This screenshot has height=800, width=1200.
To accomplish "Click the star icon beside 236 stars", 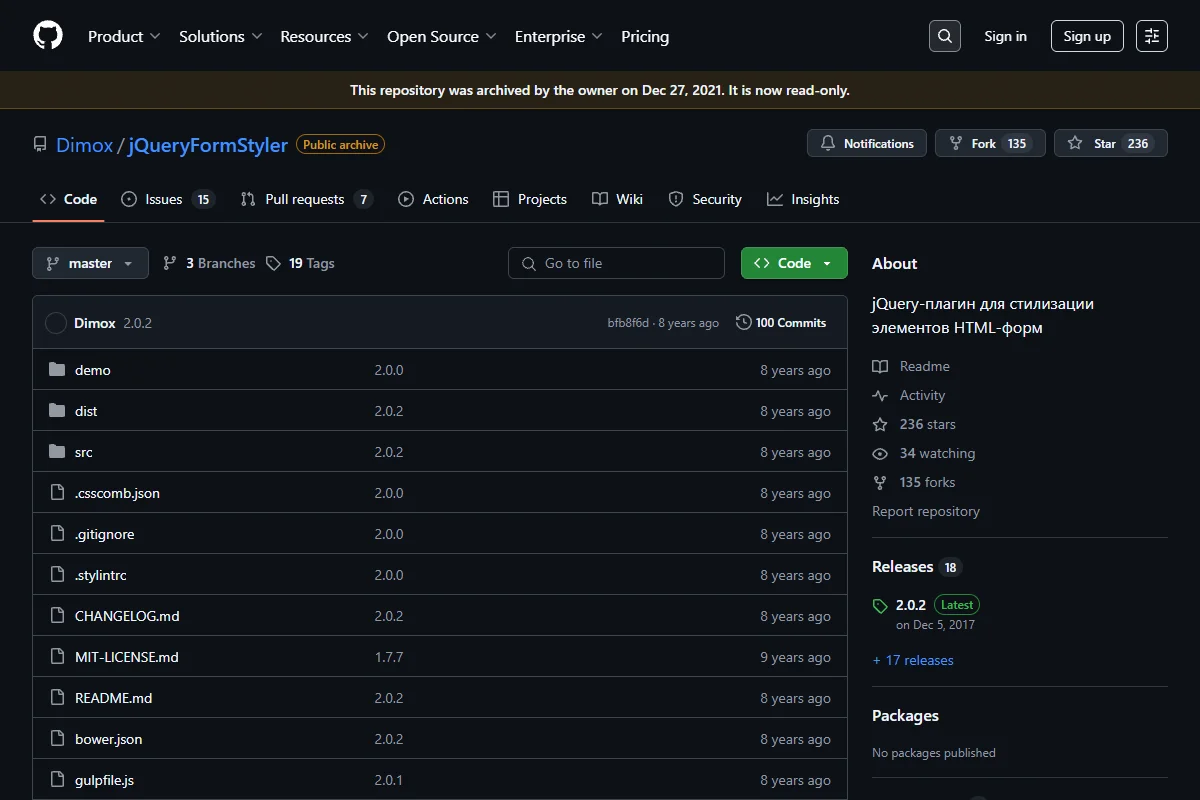I will pos(880,424).
